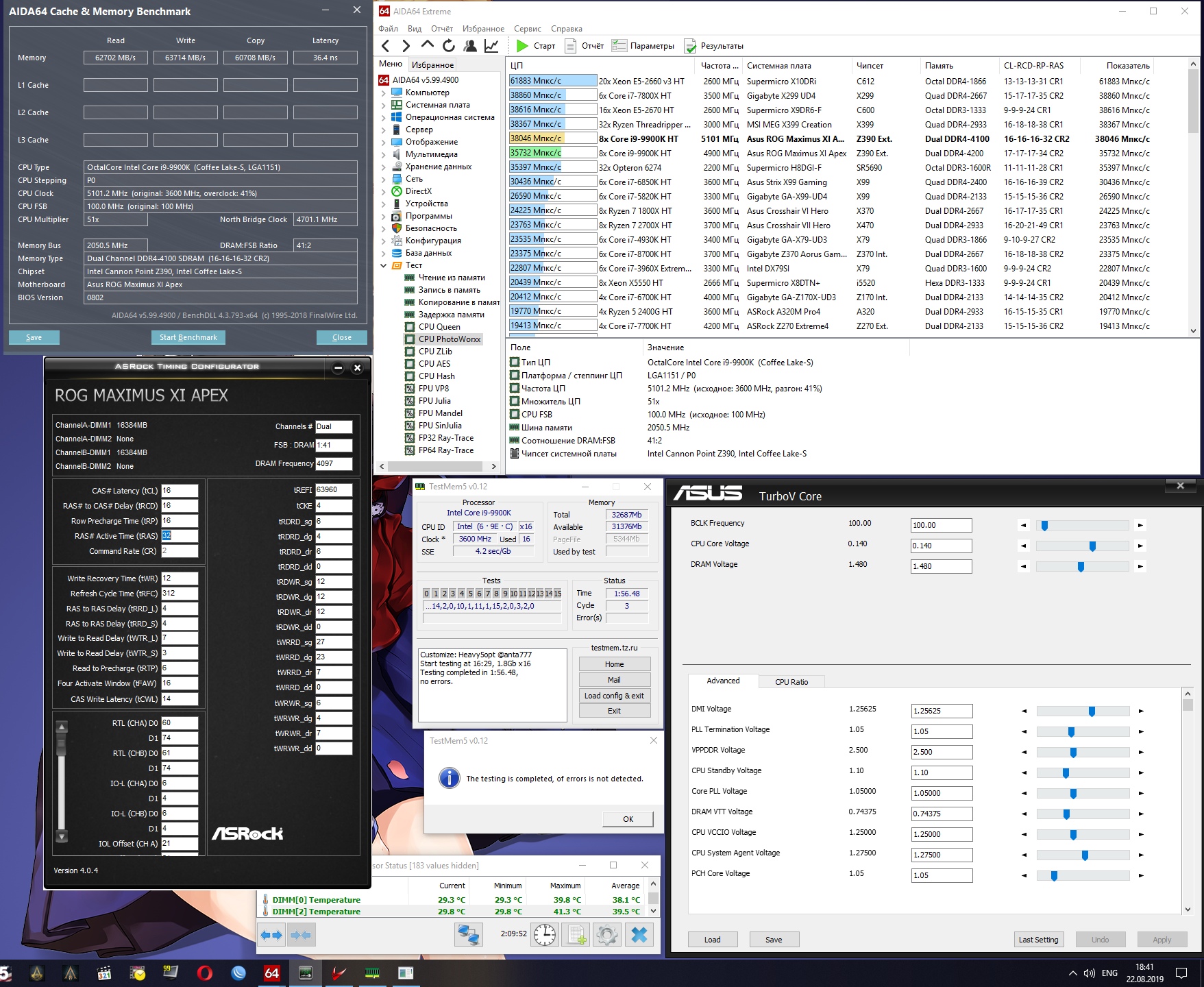Viewport: 1204px width, 987px height.
Task: Go forward using AIDA64 toolbar right arrow
Action: (406, 46)
